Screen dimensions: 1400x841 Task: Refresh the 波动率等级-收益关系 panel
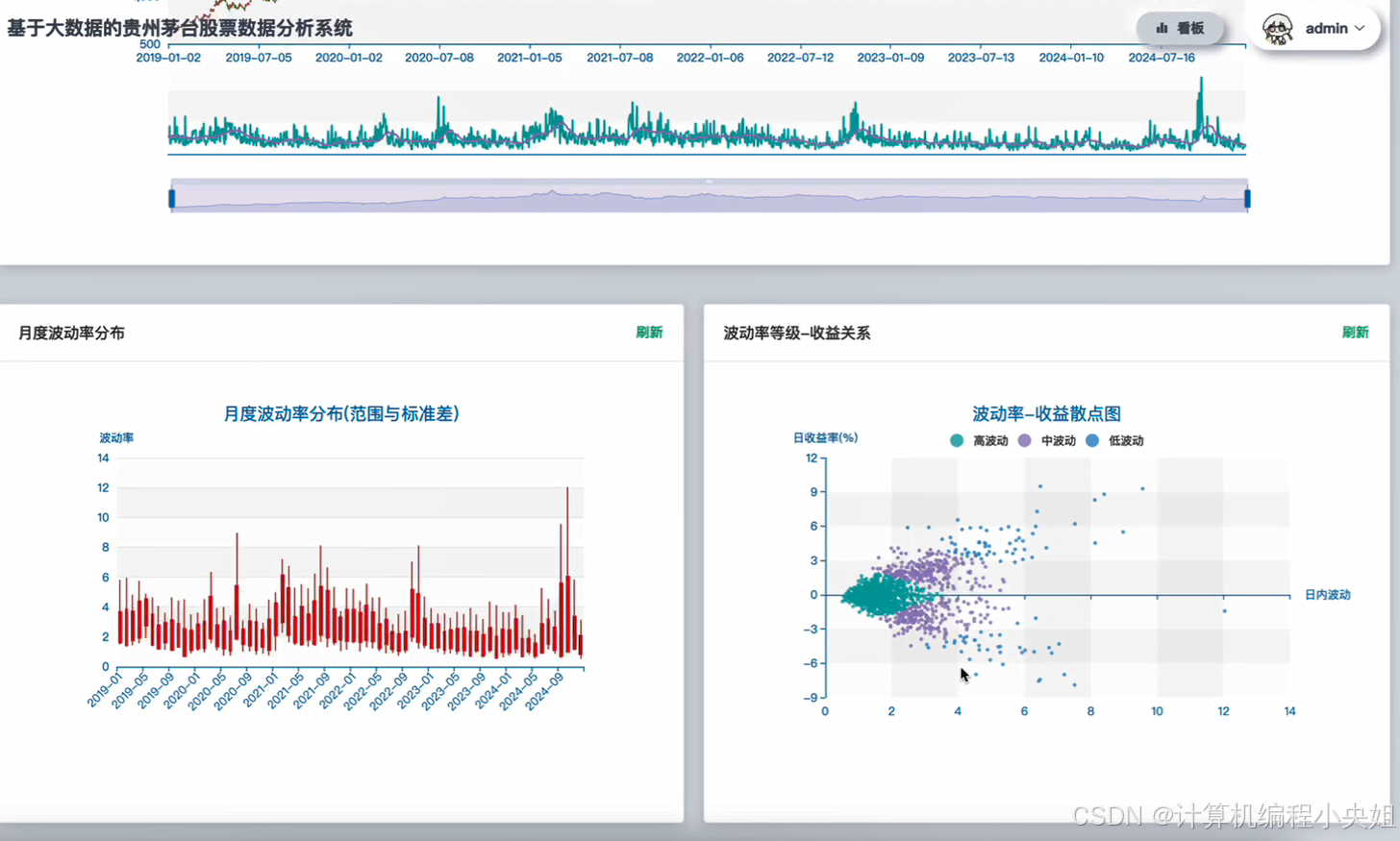tap(1355, 333)
